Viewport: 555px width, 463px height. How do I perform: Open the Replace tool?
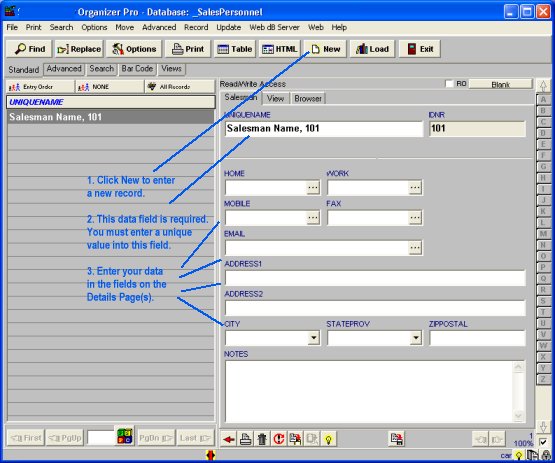tap(79, 49)
